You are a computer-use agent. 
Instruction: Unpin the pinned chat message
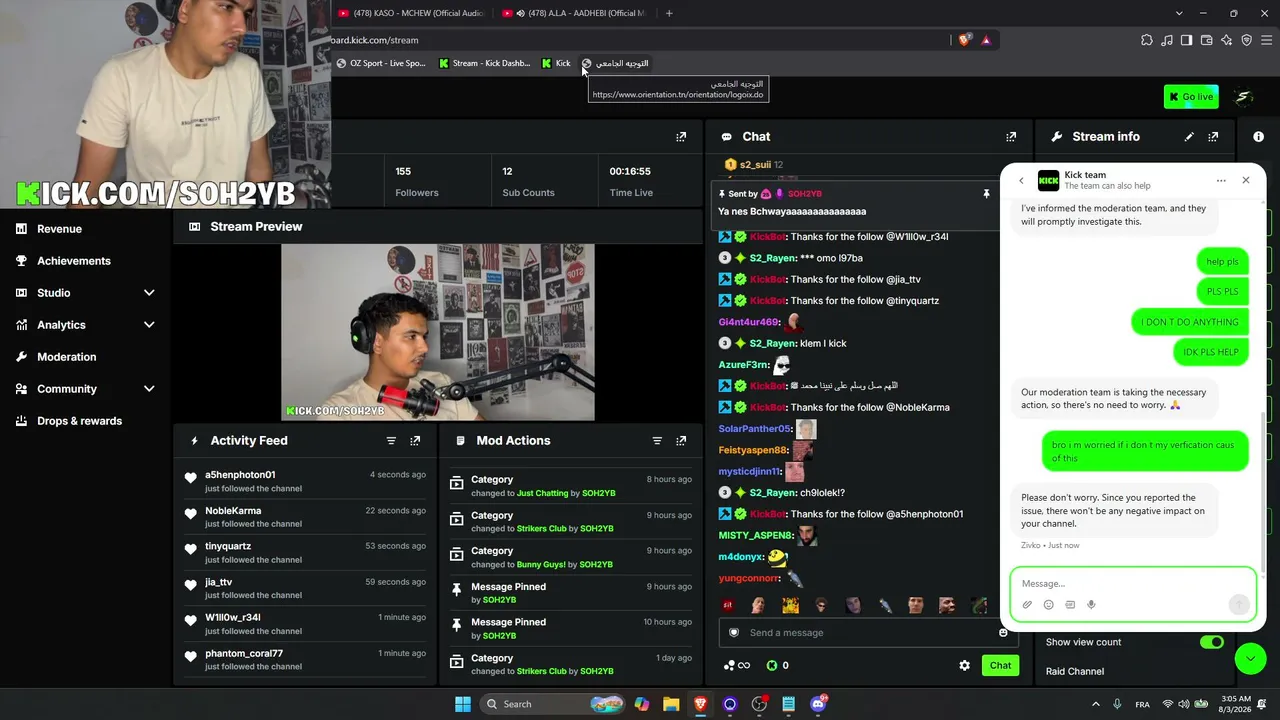986,194
